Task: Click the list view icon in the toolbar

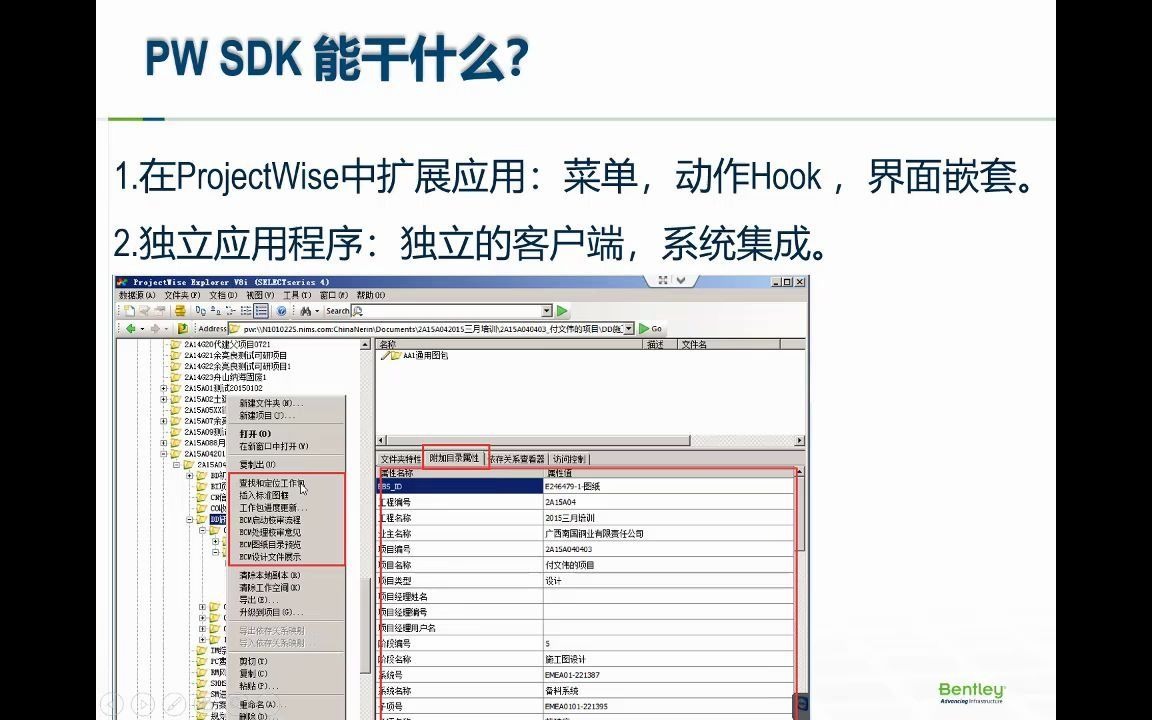Action: coord(261,311)
